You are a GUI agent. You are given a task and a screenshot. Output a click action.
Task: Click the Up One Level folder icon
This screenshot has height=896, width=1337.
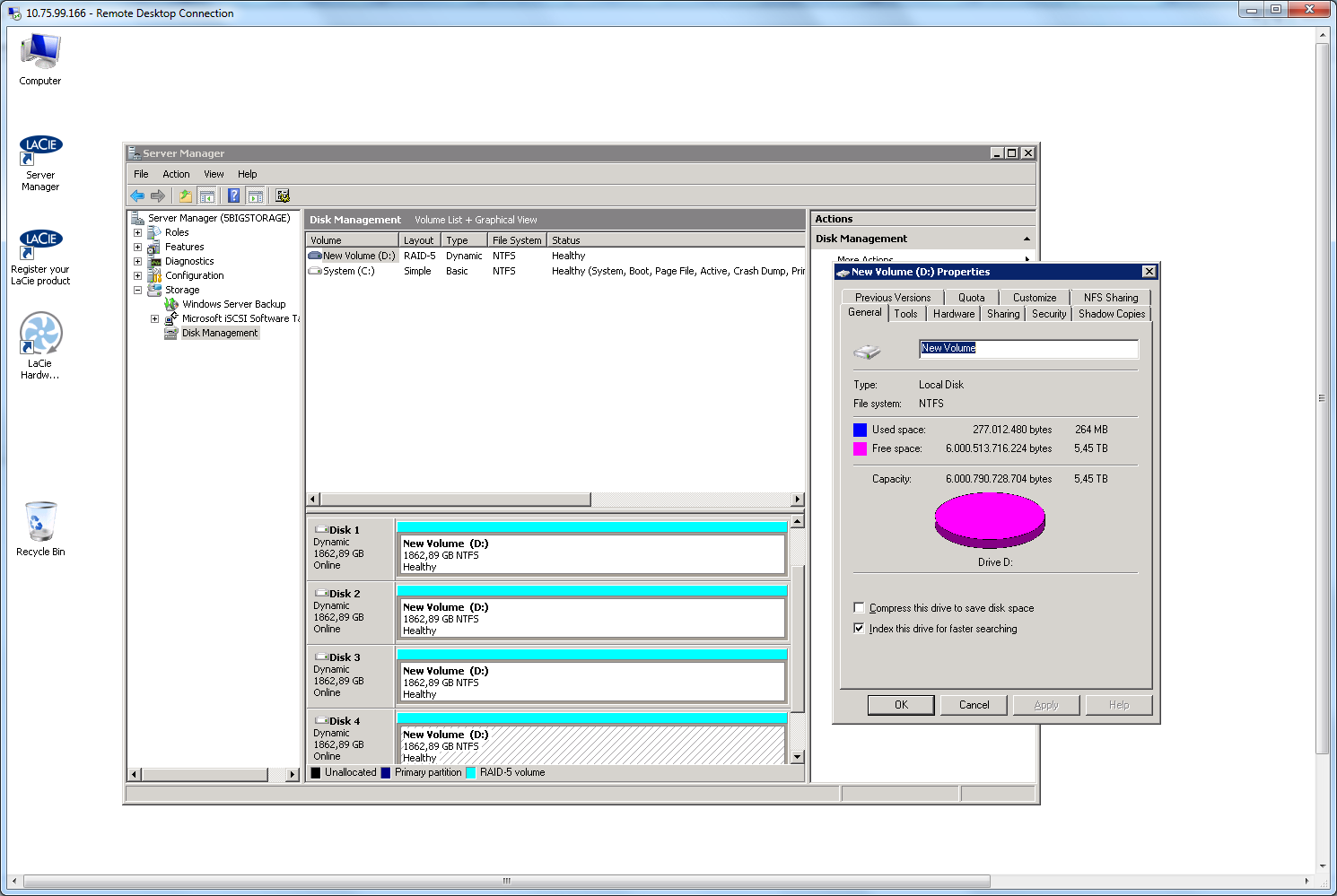pyautogui.click(x=185, y=196)
